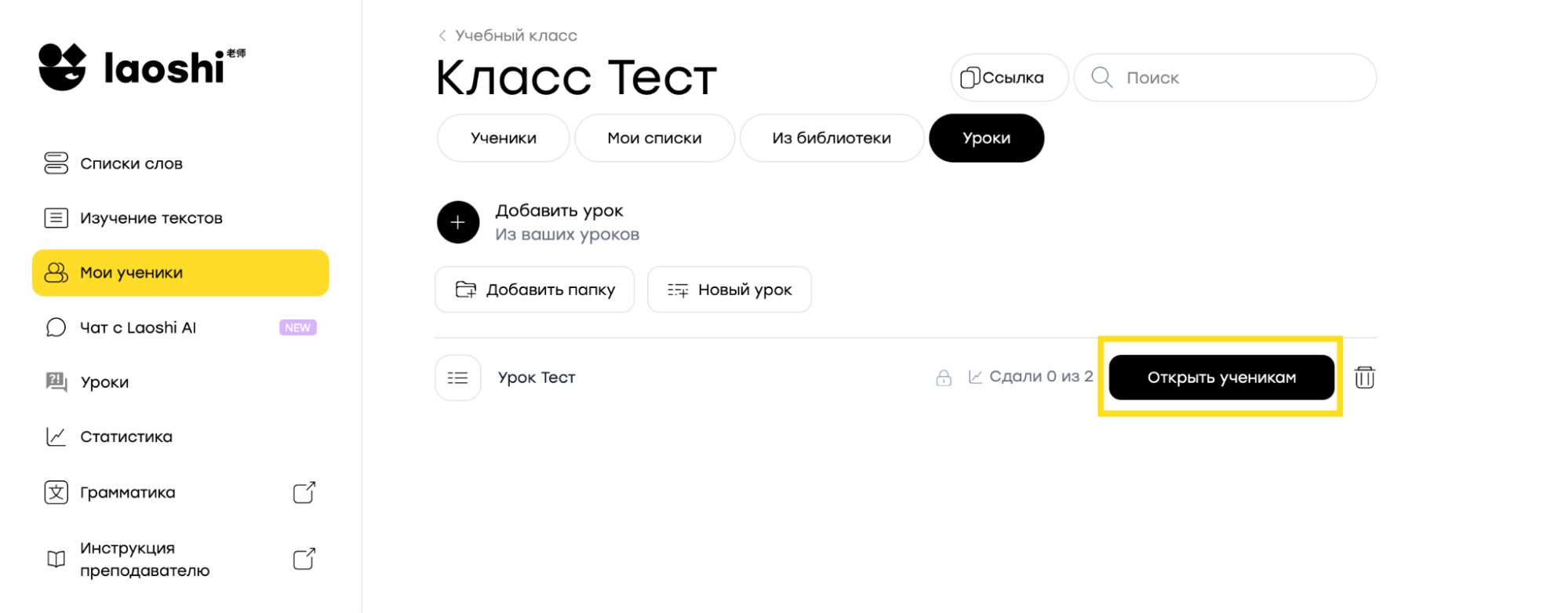This screenshot has height=613, width=1568.
Task: Click the lock icon beside Урок Тест
Action: coord(944,378)
